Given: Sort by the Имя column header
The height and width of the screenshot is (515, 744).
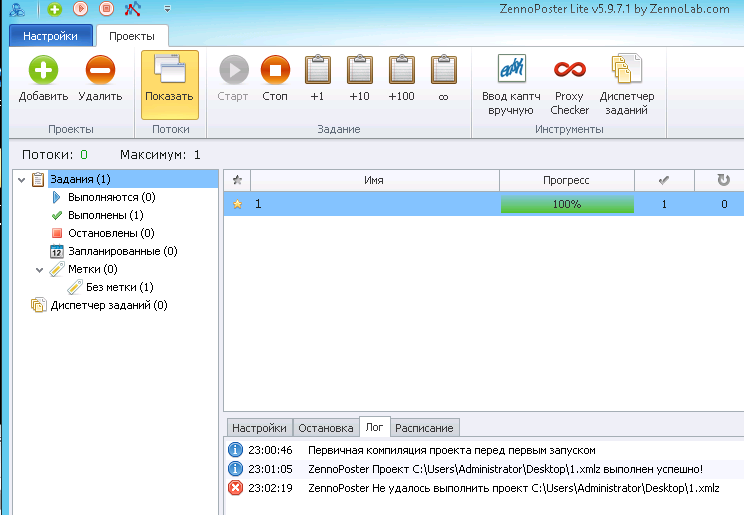Looking at the screenshot, I should 374,180.
